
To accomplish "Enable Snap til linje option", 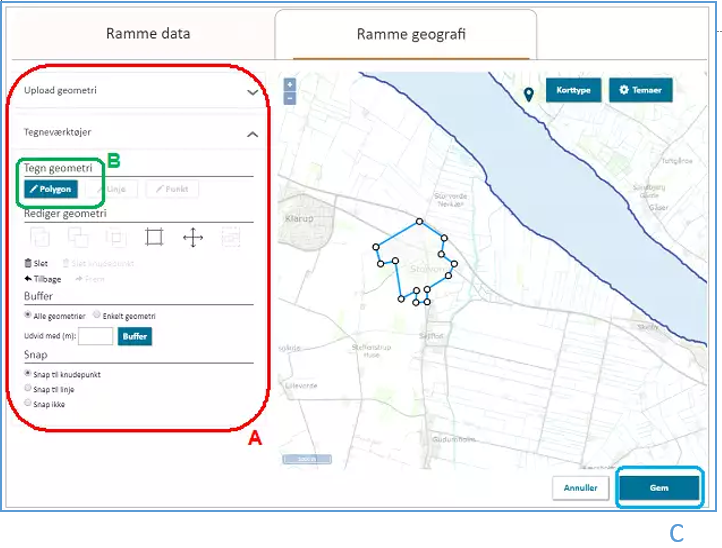I will click(28, 389).
